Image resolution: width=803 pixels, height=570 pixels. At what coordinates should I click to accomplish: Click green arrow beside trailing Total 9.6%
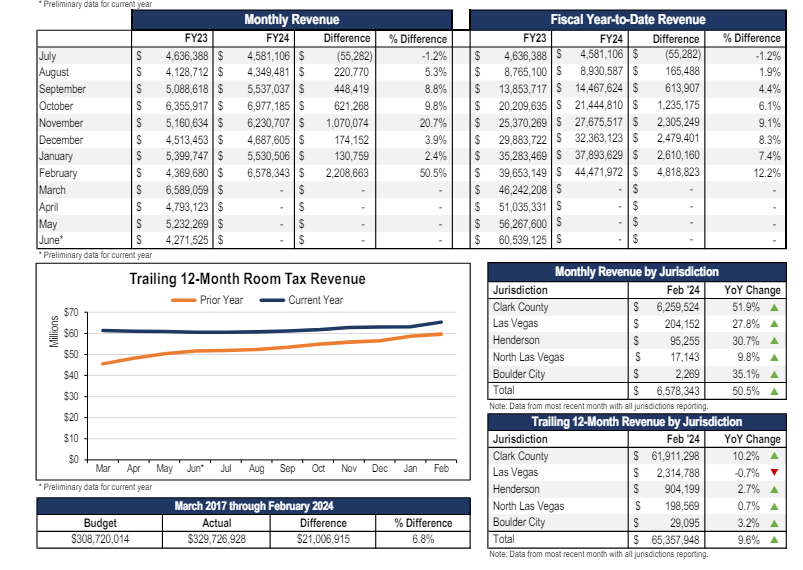click(x=773, y=540)
